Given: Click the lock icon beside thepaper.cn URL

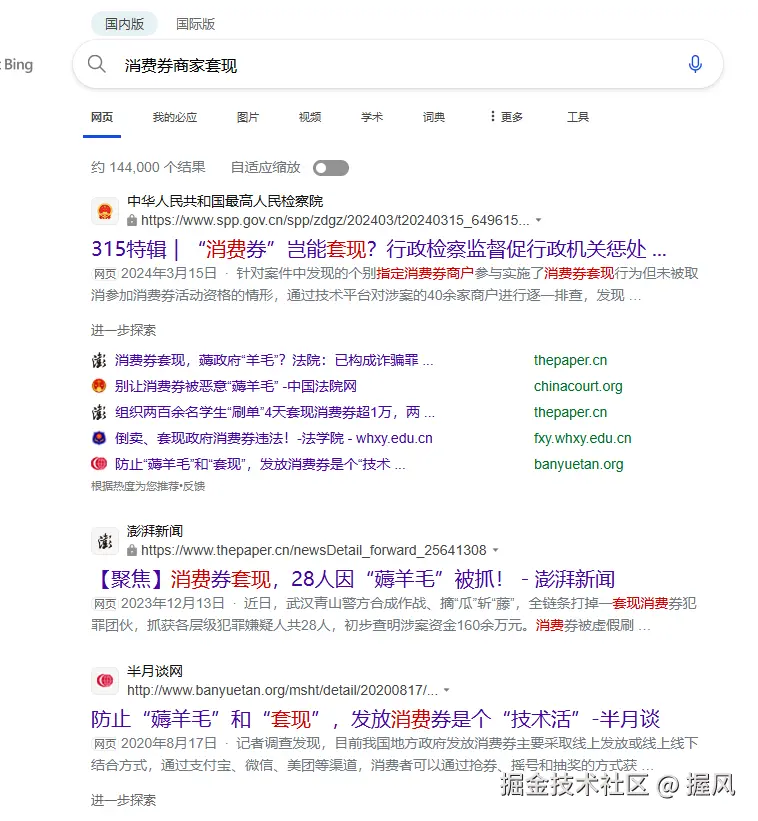Looking at the screenshot, I should 132,550.
